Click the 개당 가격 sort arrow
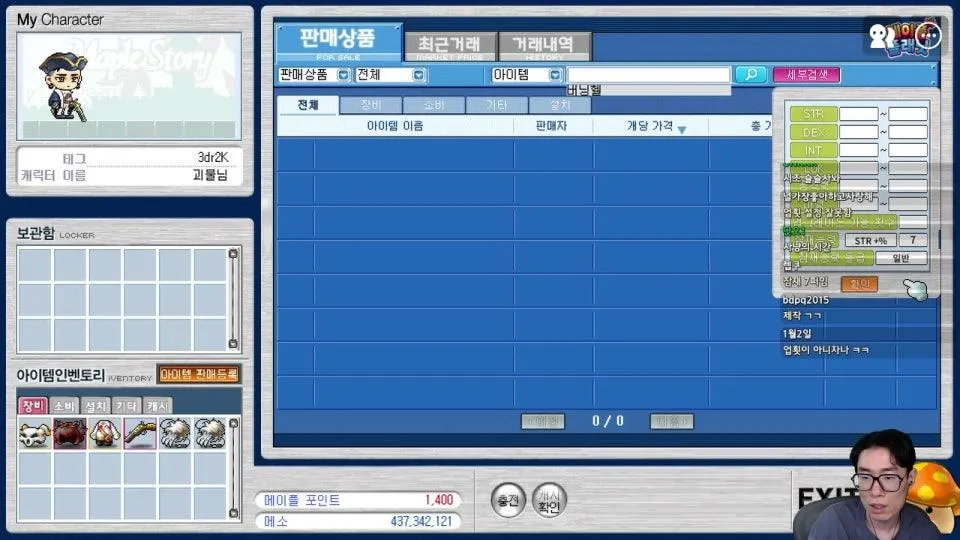This screenshot has height=540, width=960. [682, 129]
